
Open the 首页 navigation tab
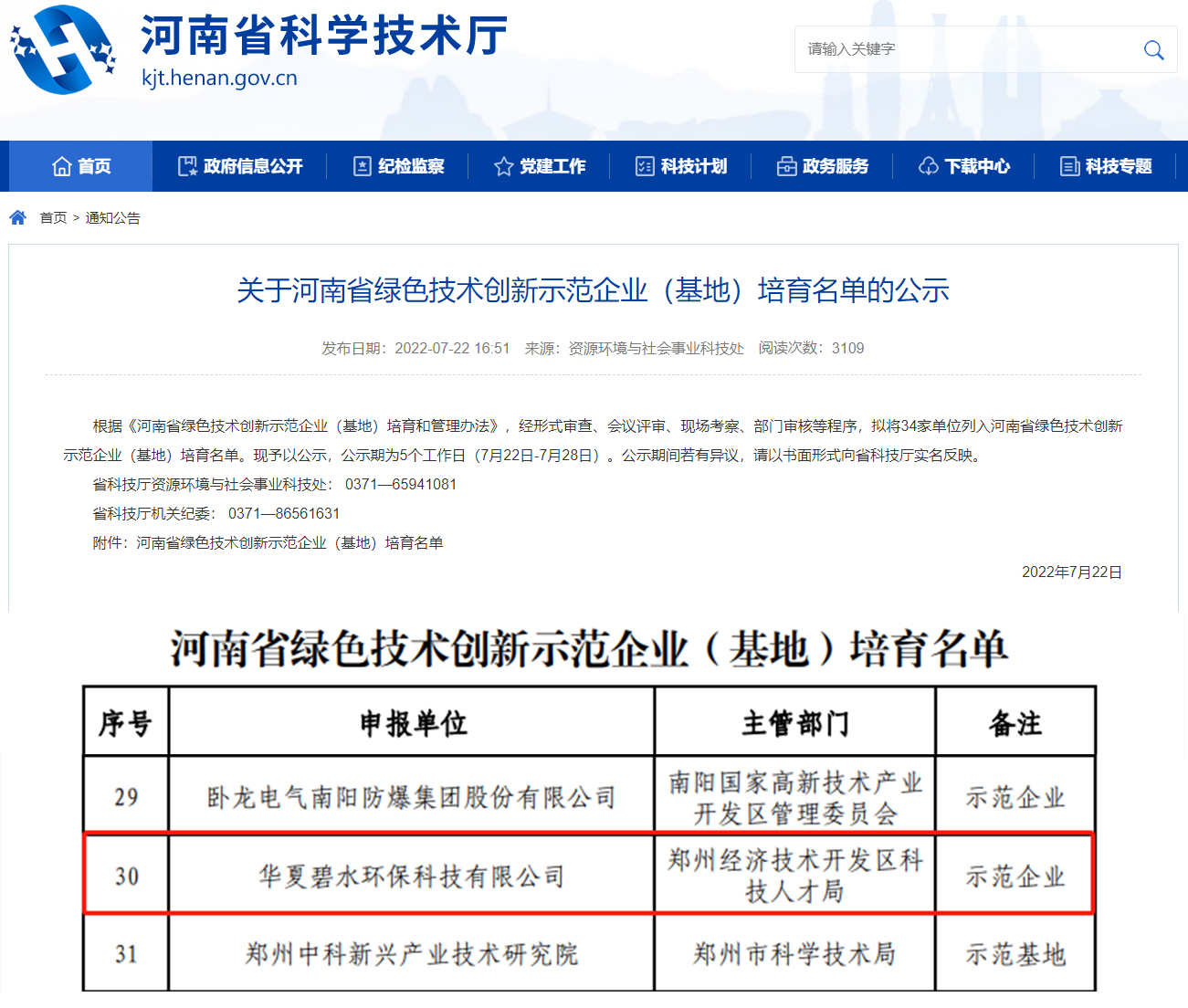[x=81, y=166]
